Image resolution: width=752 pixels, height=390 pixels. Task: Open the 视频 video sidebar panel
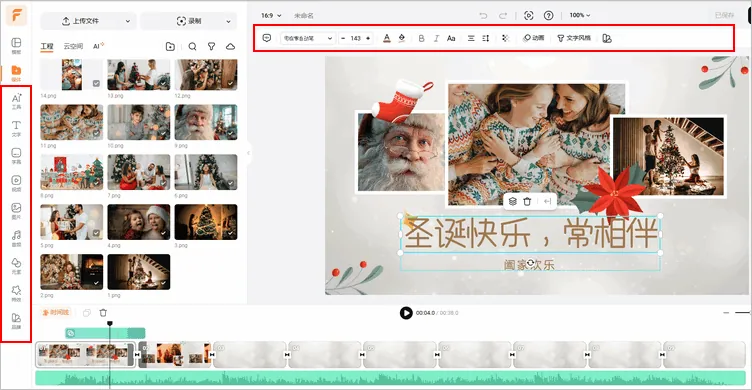(x=16, y=183)
